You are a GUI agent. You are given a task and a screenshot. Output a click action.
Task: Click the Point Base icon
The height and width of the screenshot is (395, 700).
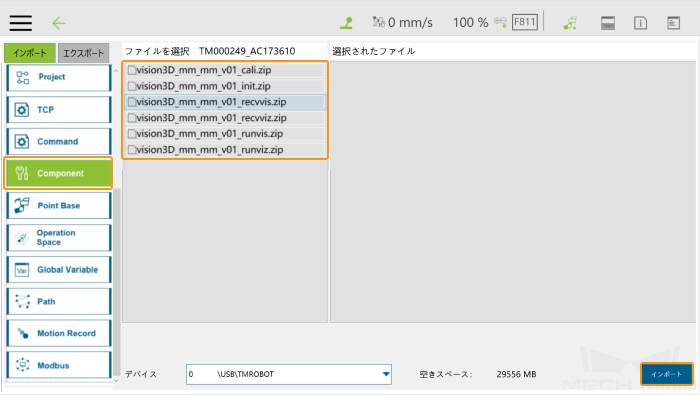[x=22, y=205]
